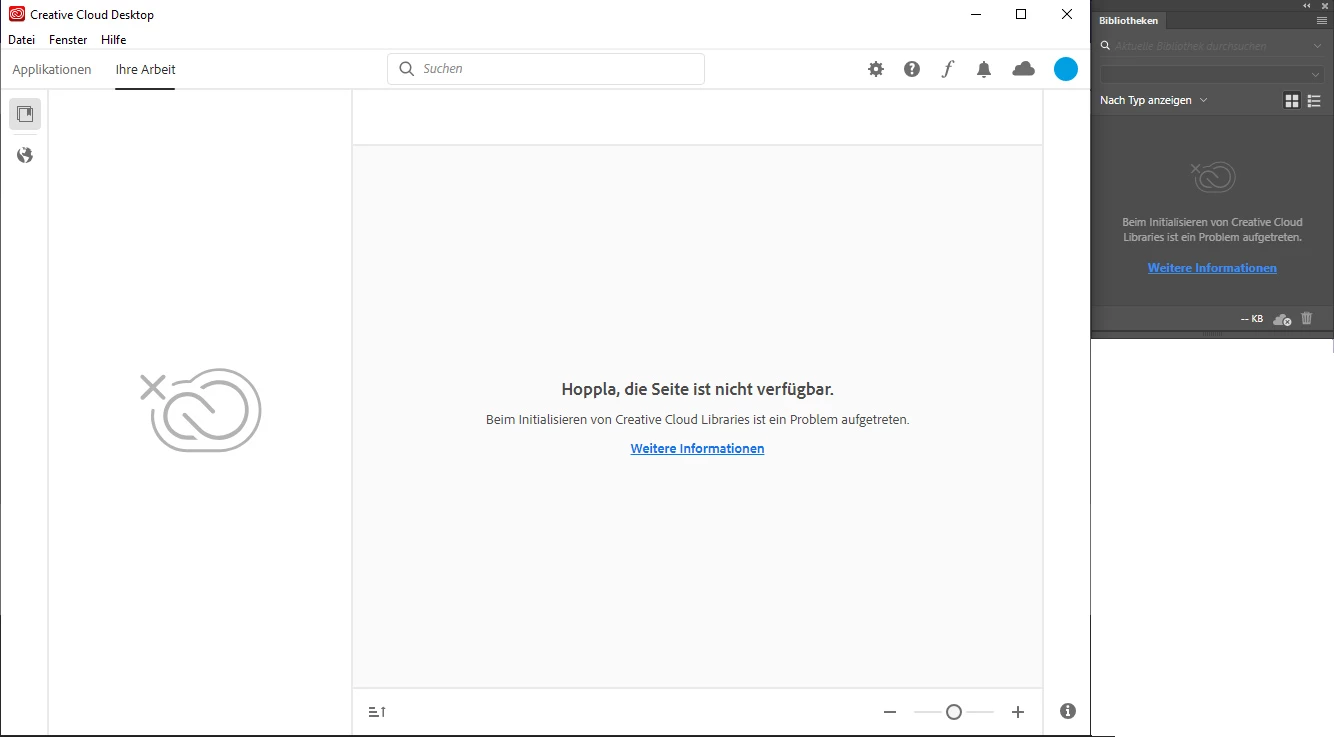The image size is (1334, 737).
Task: Open cloud sync status icon
Action: [x=1023, y=69]
